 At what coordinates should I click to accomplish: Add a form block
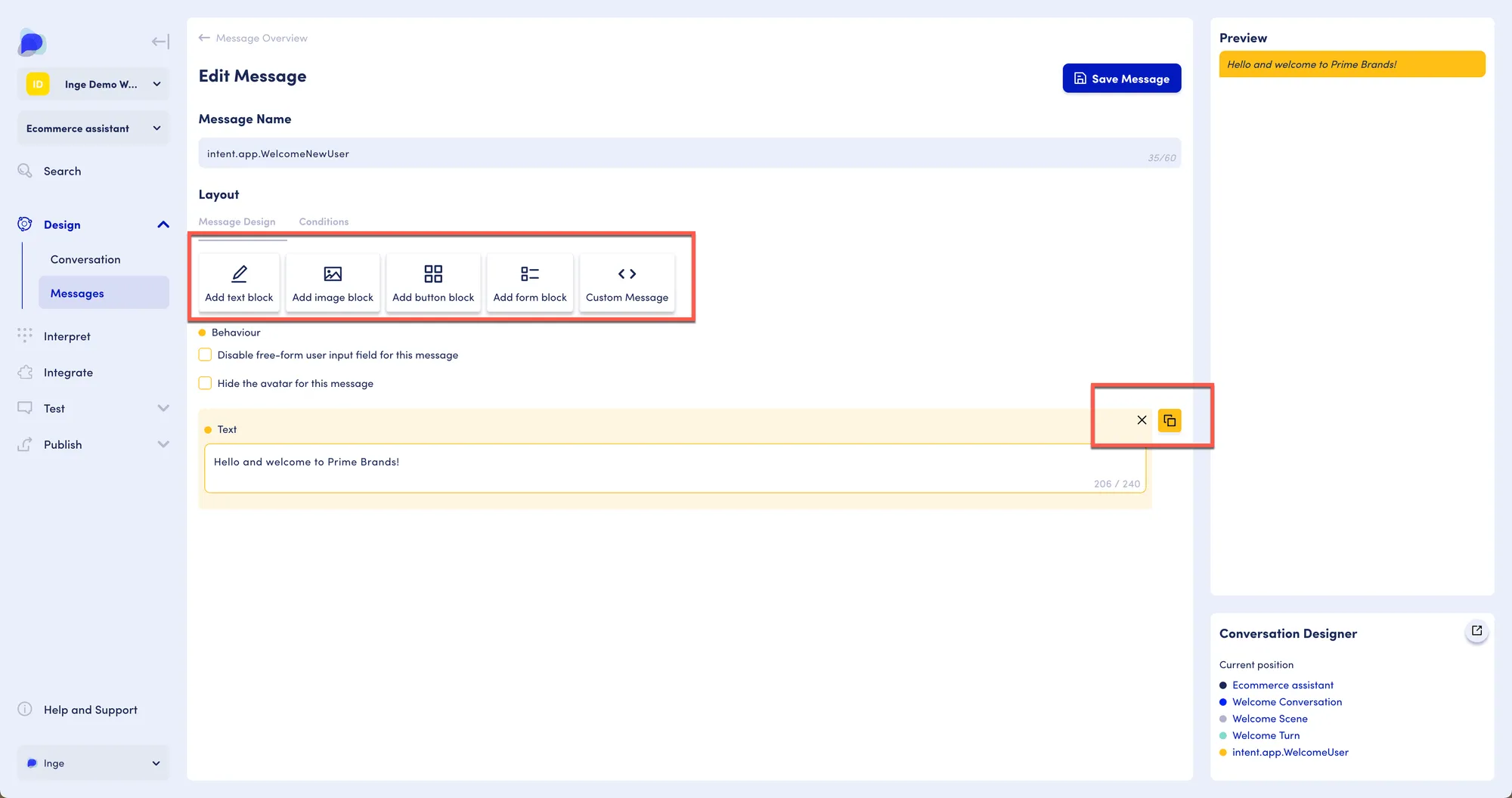(x=530, y=283)
